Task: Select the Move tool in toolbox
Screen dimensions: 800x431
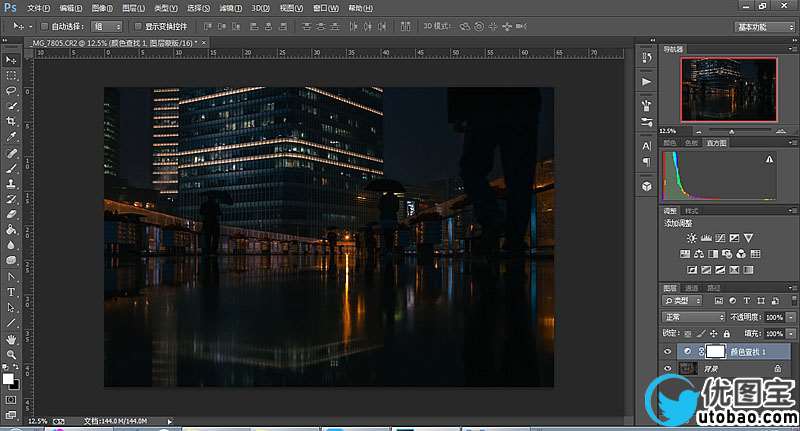Action: click(11, 60)
